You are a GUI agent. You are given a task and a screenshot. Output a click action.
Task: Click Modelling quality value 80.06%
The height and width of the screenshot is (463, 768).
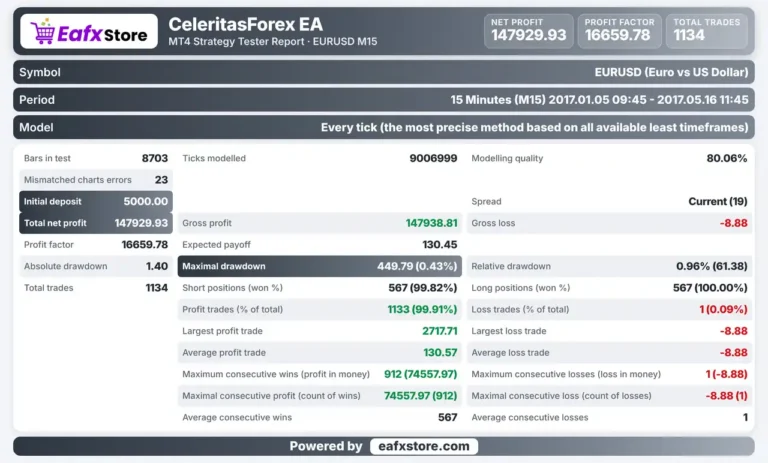(727, 158)
